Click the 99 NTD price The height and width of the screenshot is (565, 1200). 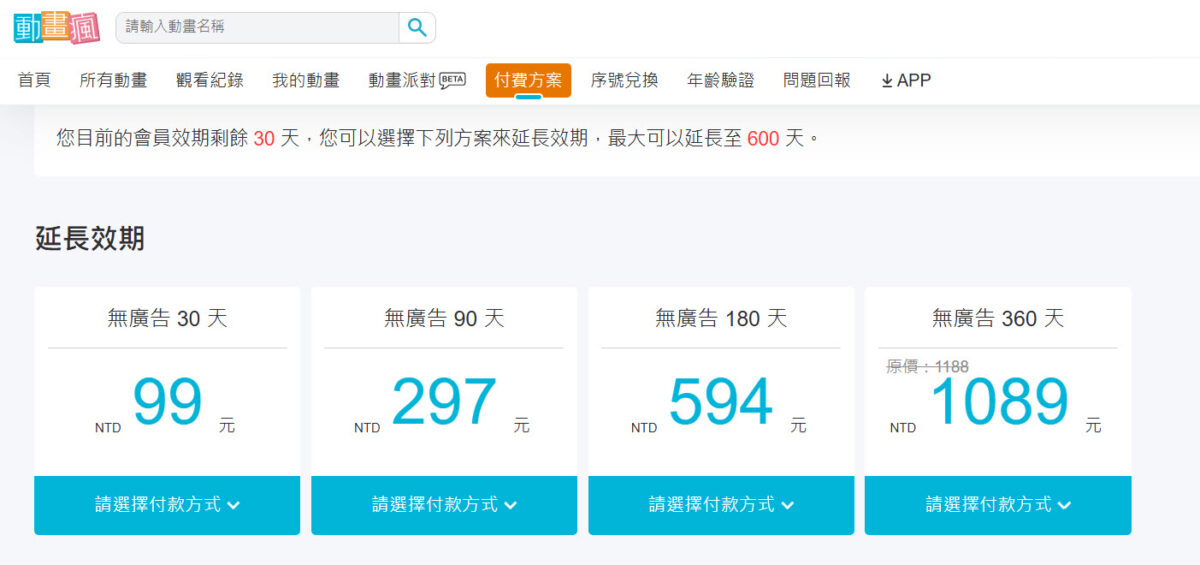point(167,402)
